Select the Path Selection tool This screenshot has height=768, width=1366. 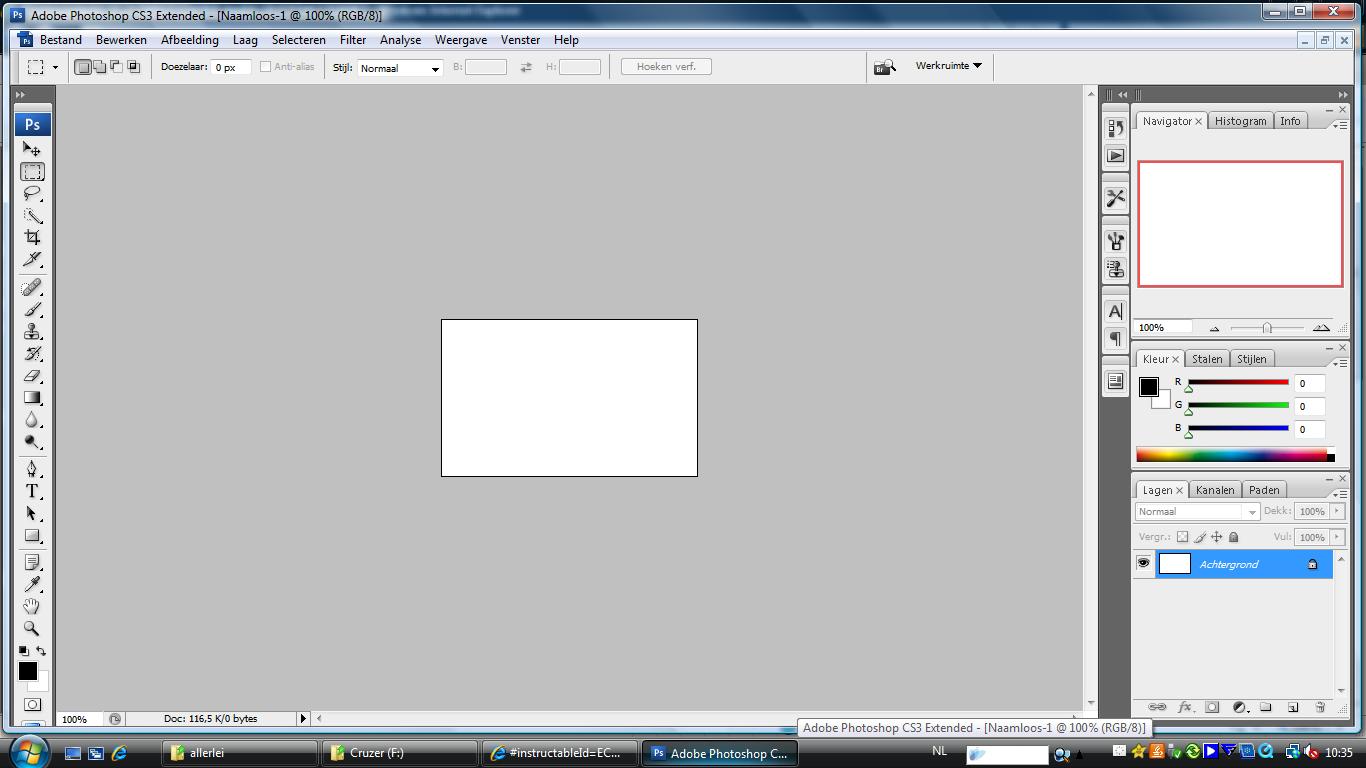coord(32,513)
